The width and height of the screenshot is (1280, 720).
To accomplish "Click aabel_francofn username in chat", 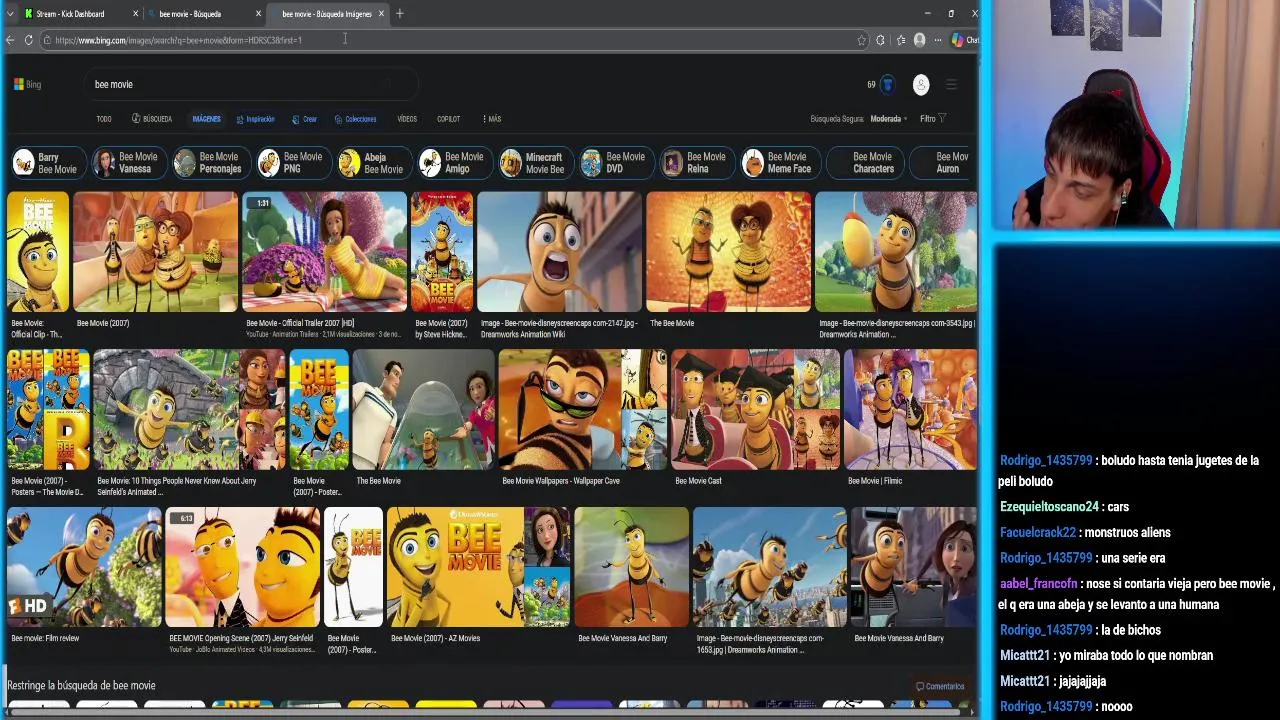I will coord(1039,584).
